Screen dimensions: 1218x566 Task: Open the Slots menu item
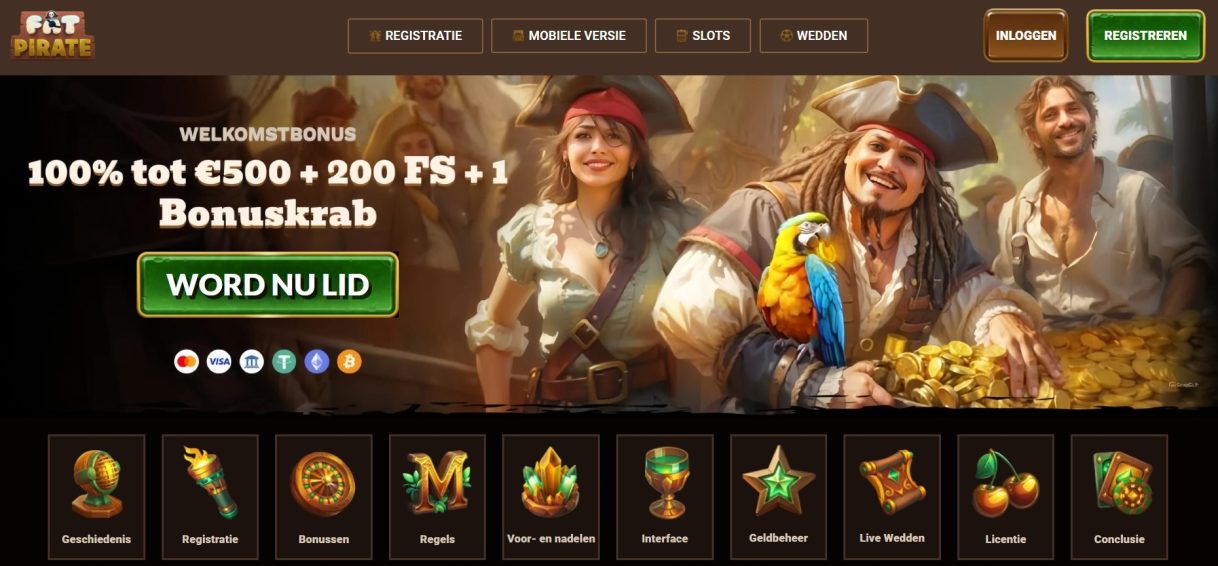(703, 35)
